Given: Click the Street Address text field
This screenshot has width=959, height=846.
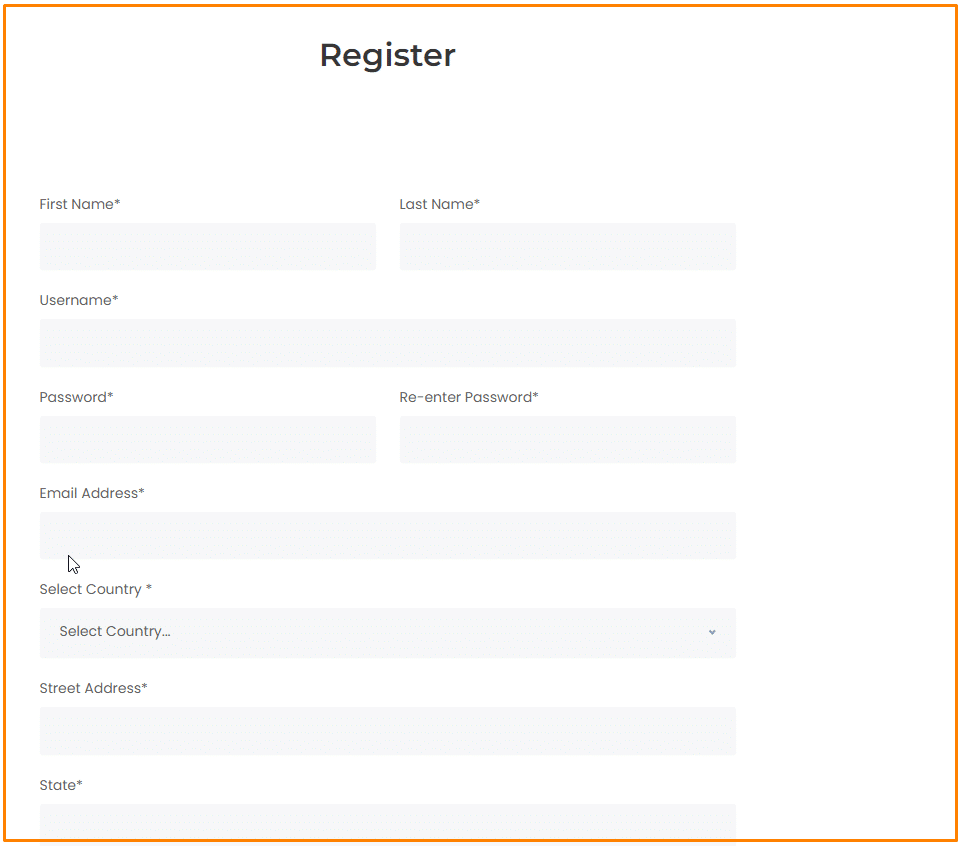Looking at the screenshot, I should point(387,731).
